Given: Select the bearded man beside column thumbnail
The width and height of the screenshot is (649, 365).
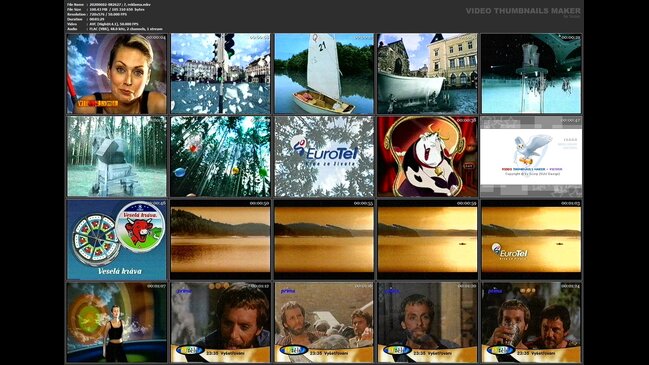Looking at the screenshot, I should 428,322.
